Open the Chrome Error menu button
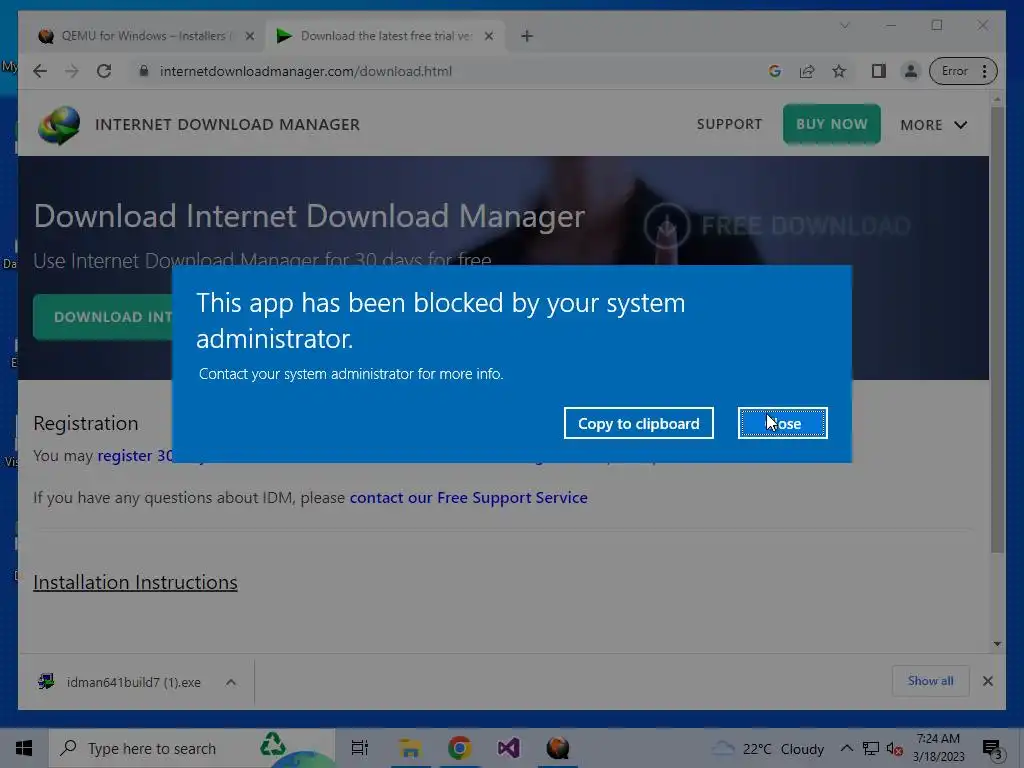The width and height of the screenshot is (1024, 768). point(963,71)
